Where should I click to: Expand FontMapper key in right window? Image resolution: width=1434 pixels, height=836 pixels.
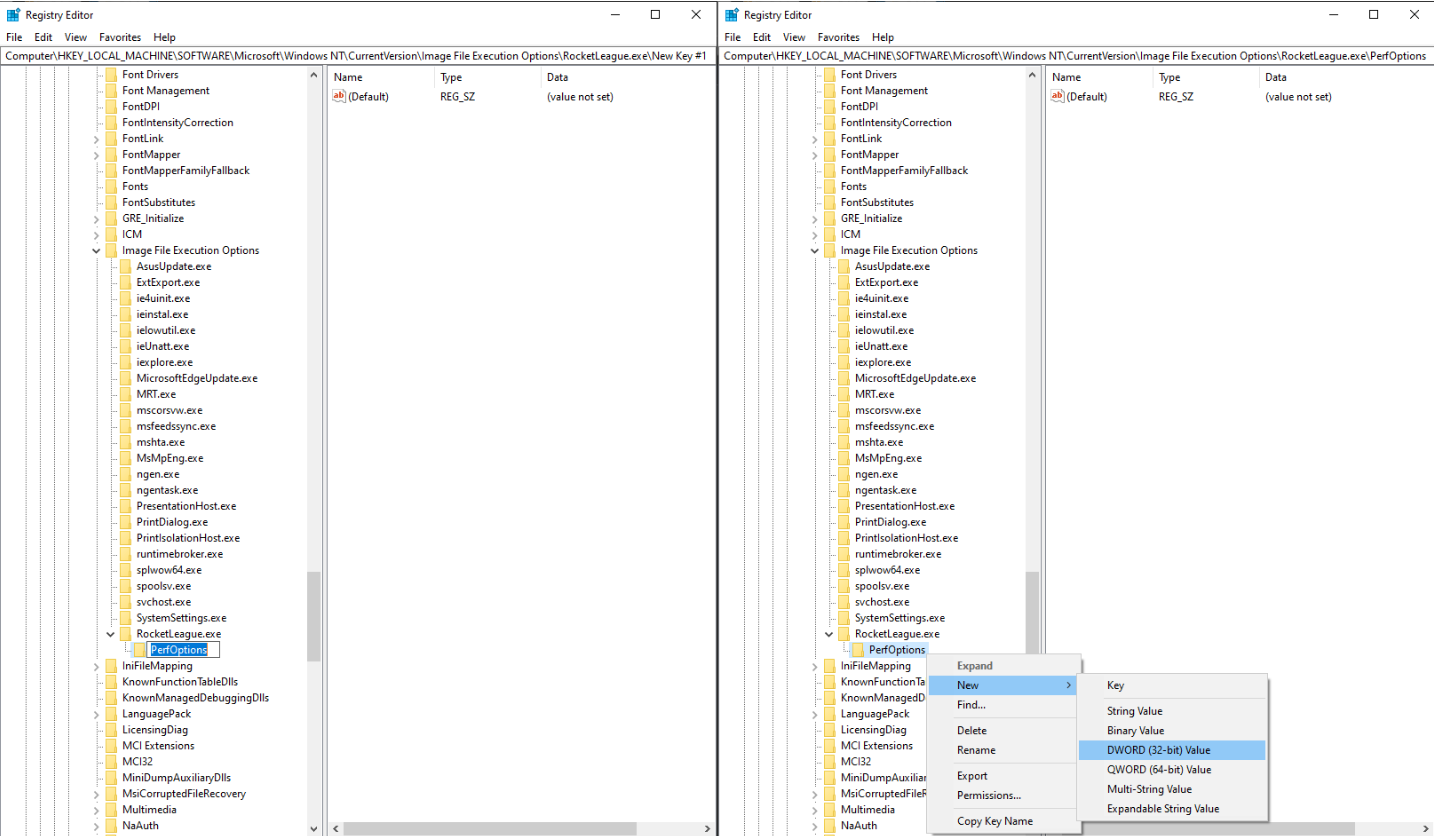pos(815,155)
